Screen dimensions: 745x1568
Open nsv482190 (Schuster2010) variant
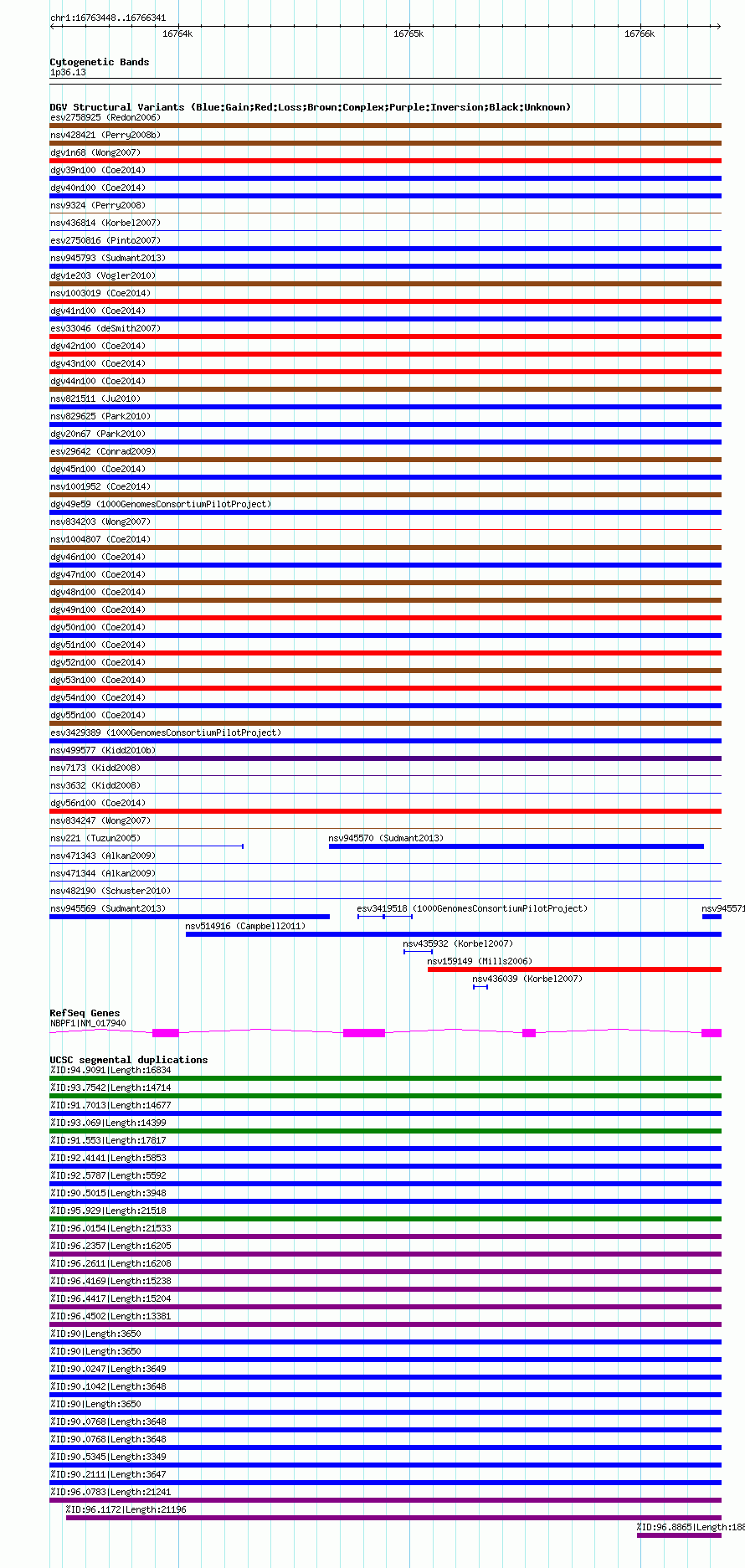[x=110, y=891]
